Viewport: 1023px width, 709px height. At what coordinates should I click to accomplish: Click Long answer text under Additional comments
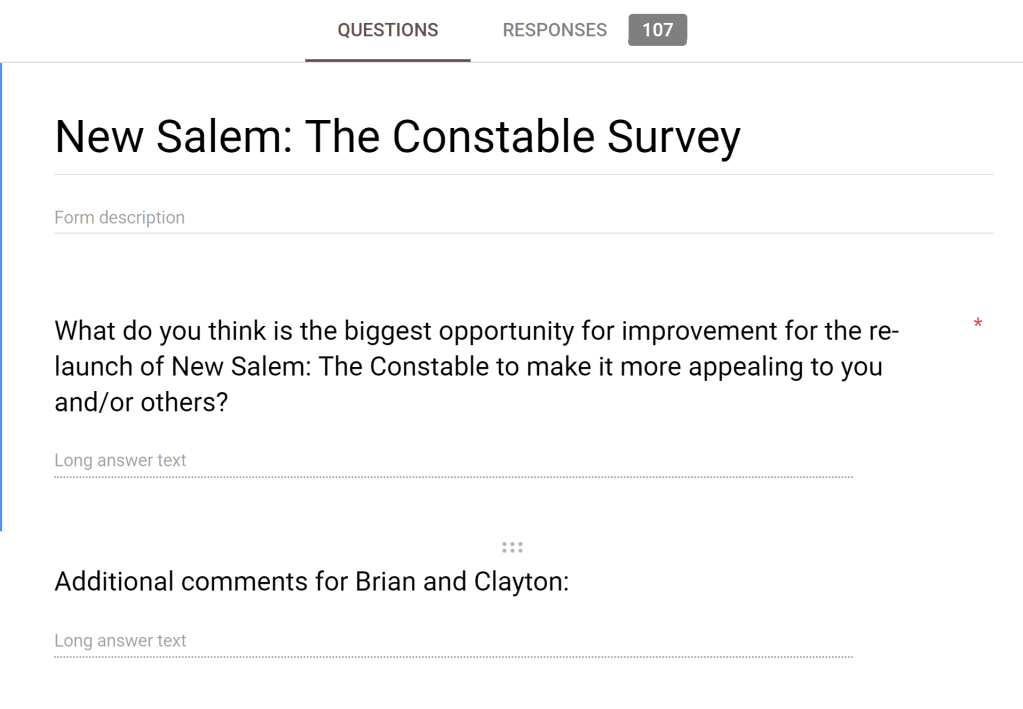point(120,640)
